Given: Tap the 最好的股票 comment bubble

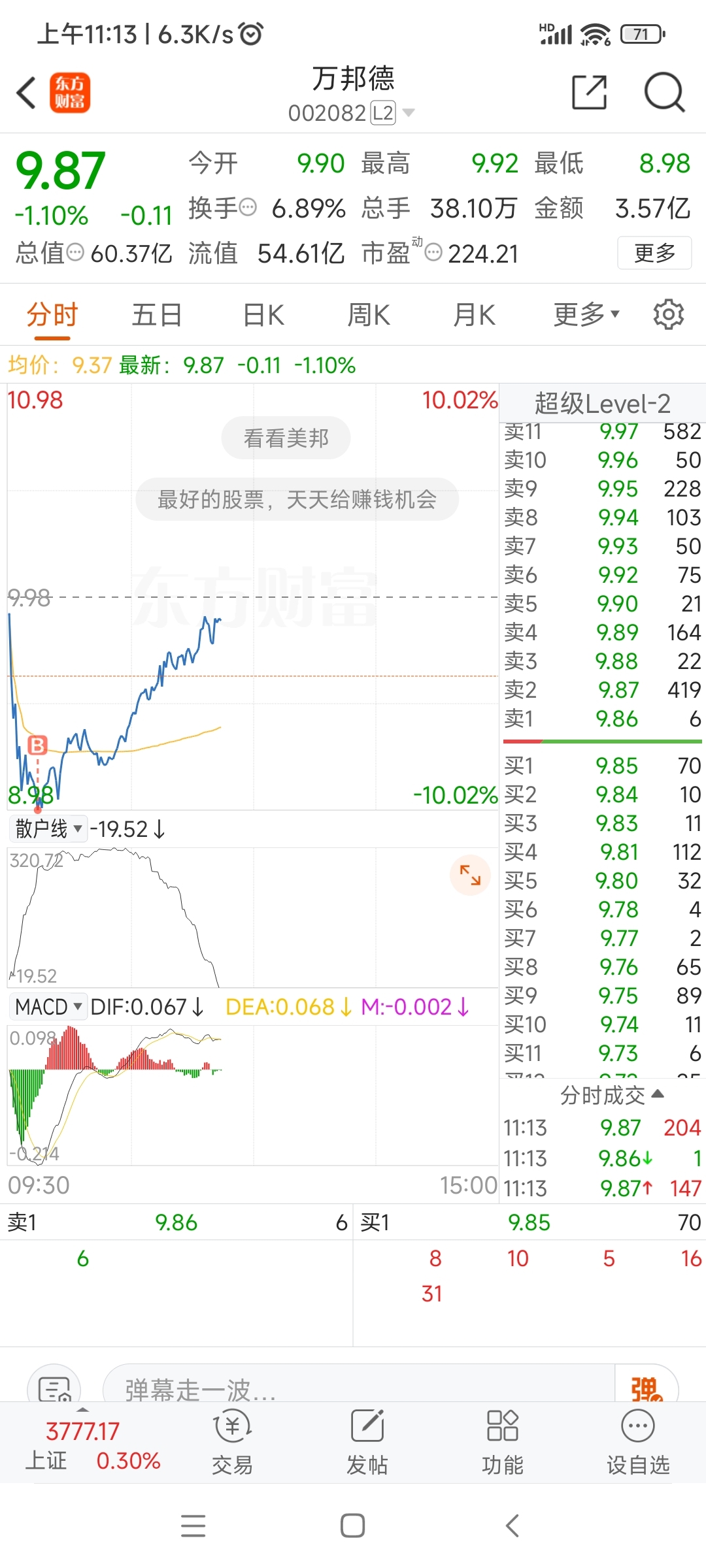Looking at the screenshot, I should [x=297, y=499].
